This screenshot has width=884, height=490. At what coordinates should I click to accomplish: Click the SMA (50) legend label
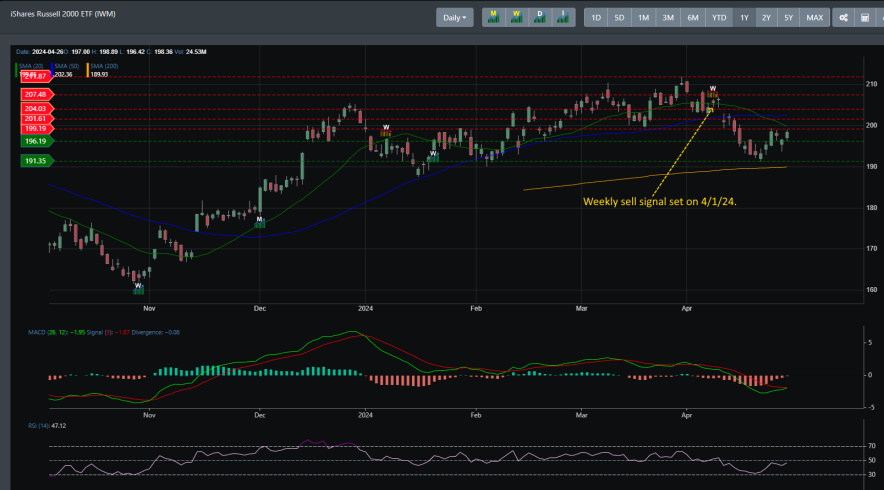pos(67,66)
